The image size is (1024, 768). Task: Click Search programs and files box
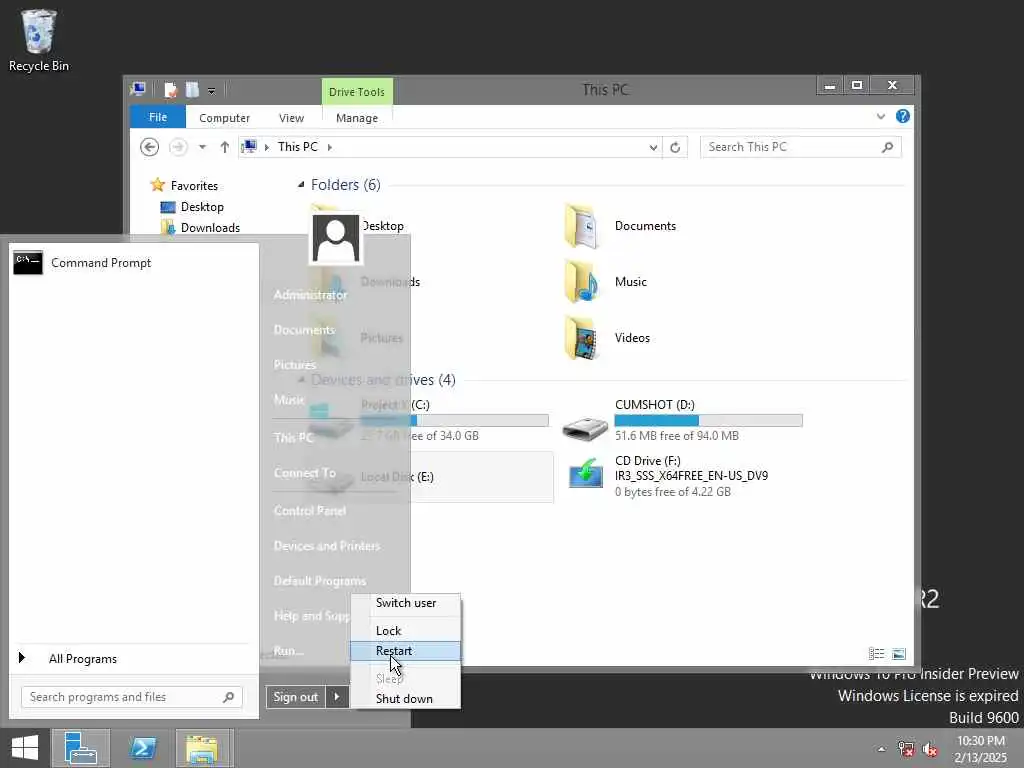(x=132, y=697)
